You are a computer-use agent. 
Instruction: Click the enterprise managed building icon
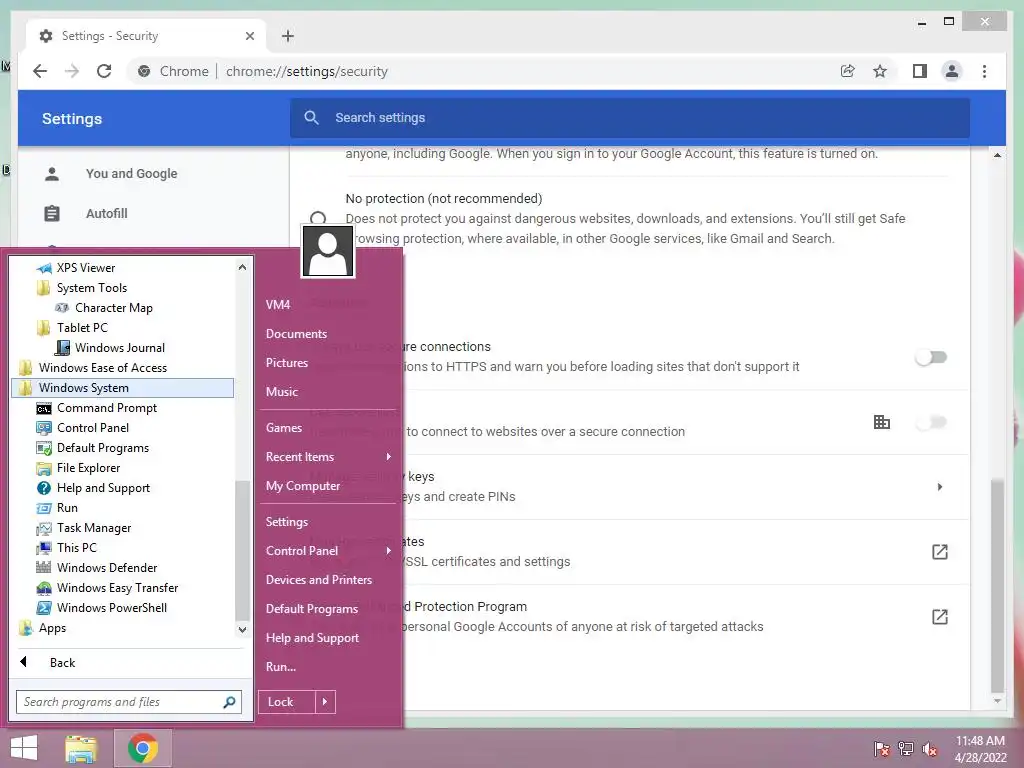882,422
